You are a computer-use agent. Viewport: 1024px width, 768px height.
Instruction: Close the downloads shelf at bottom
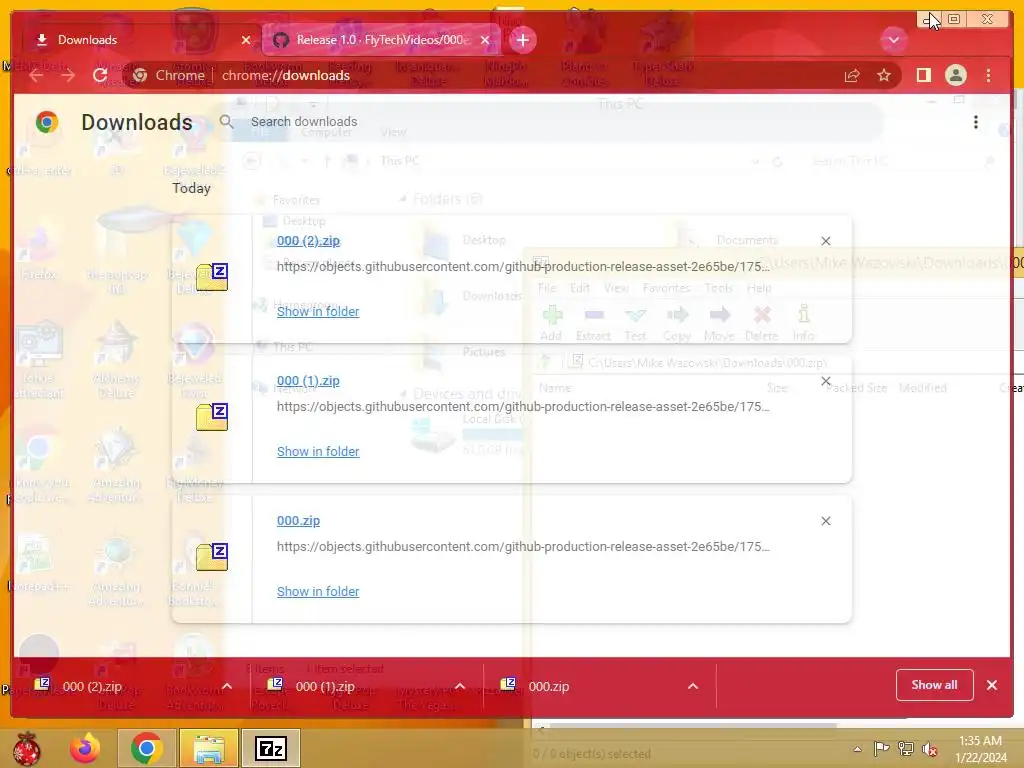[x=991, y=685]
